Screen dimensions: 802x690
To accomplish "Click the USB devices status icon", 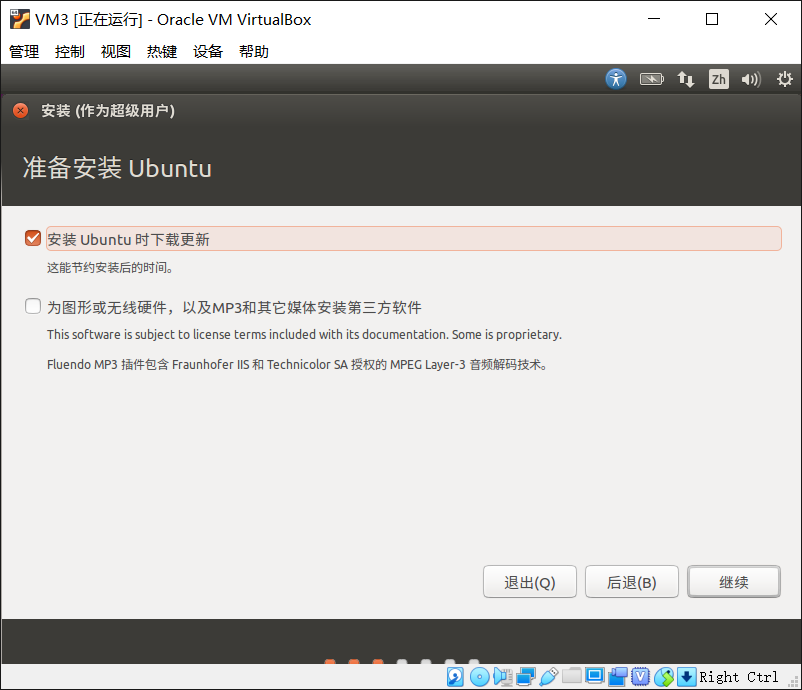I will click(x=548, y=677).
